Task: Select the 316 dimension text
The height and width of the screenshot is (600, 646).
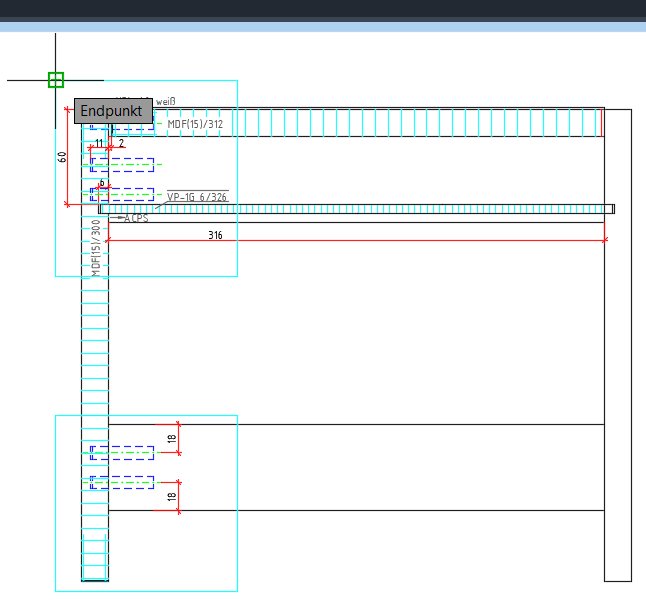Action: pyautogui.click(x=215, y=236)
